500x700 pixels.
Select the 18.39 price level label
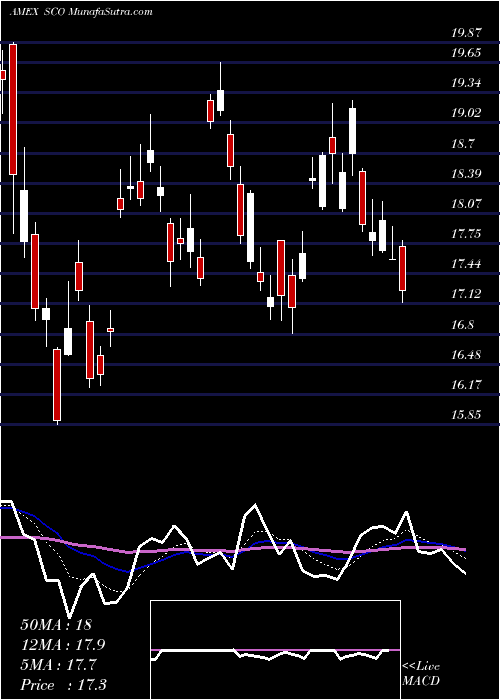click(x=467, y=174)
